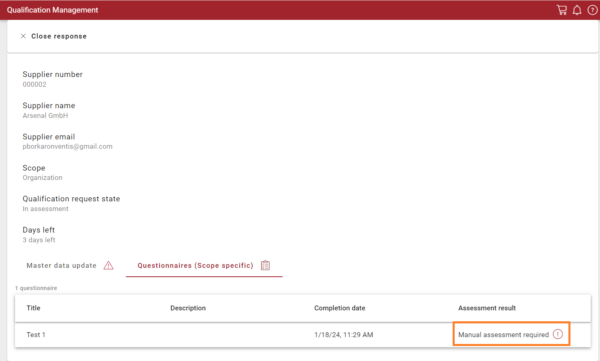
Task: Click supplier number value 000002
Action: point(34,84)
